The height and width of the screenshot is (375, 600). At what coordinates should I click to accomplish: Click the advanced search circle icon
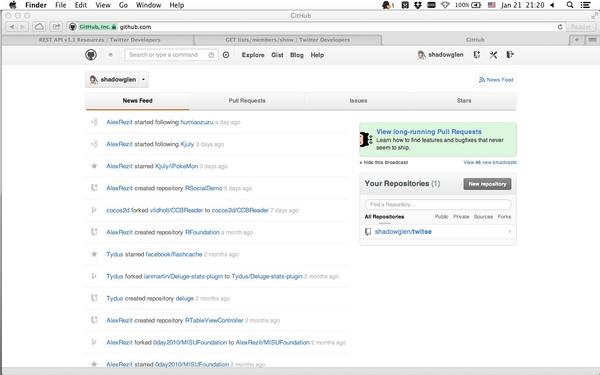pos(226,55)
